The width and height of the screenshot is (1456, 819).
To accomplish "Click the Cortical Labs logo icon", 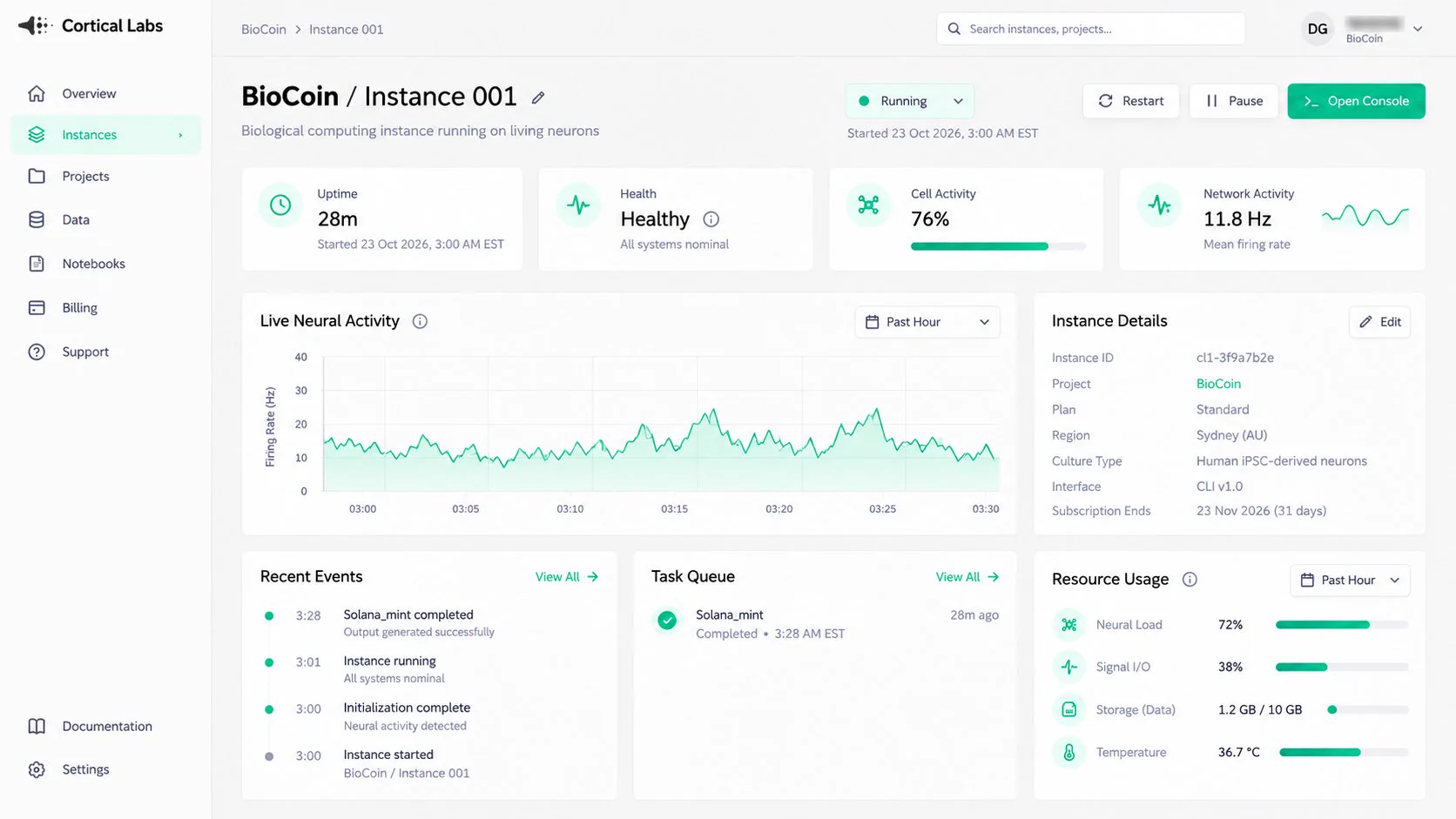I will click(x=36, y=26).
